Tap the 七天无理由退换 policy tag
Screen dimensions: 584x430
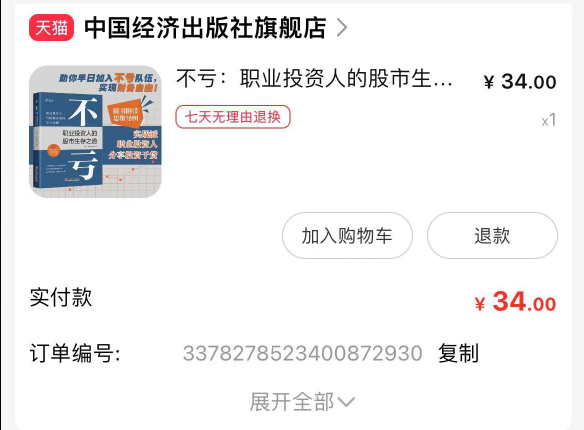click(233, 117)
